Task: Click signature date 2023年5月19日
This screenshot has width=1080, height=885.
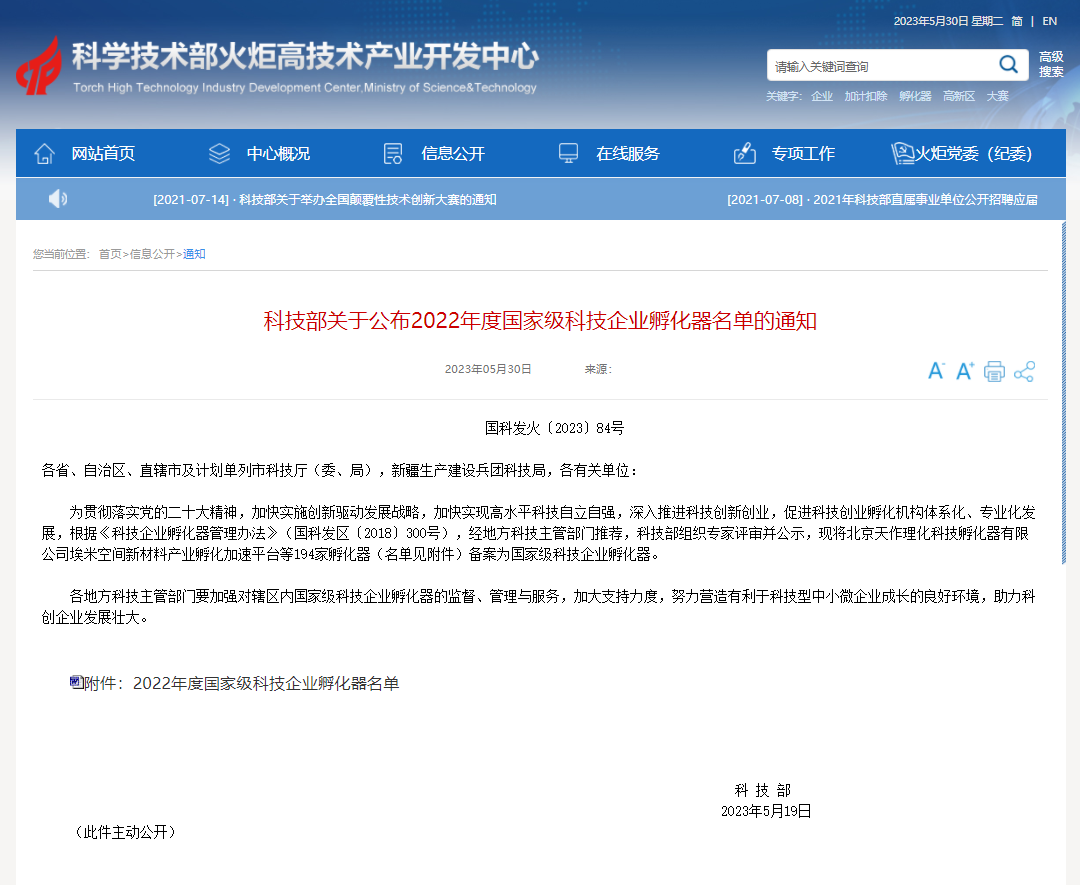Action: coord(766,811)
